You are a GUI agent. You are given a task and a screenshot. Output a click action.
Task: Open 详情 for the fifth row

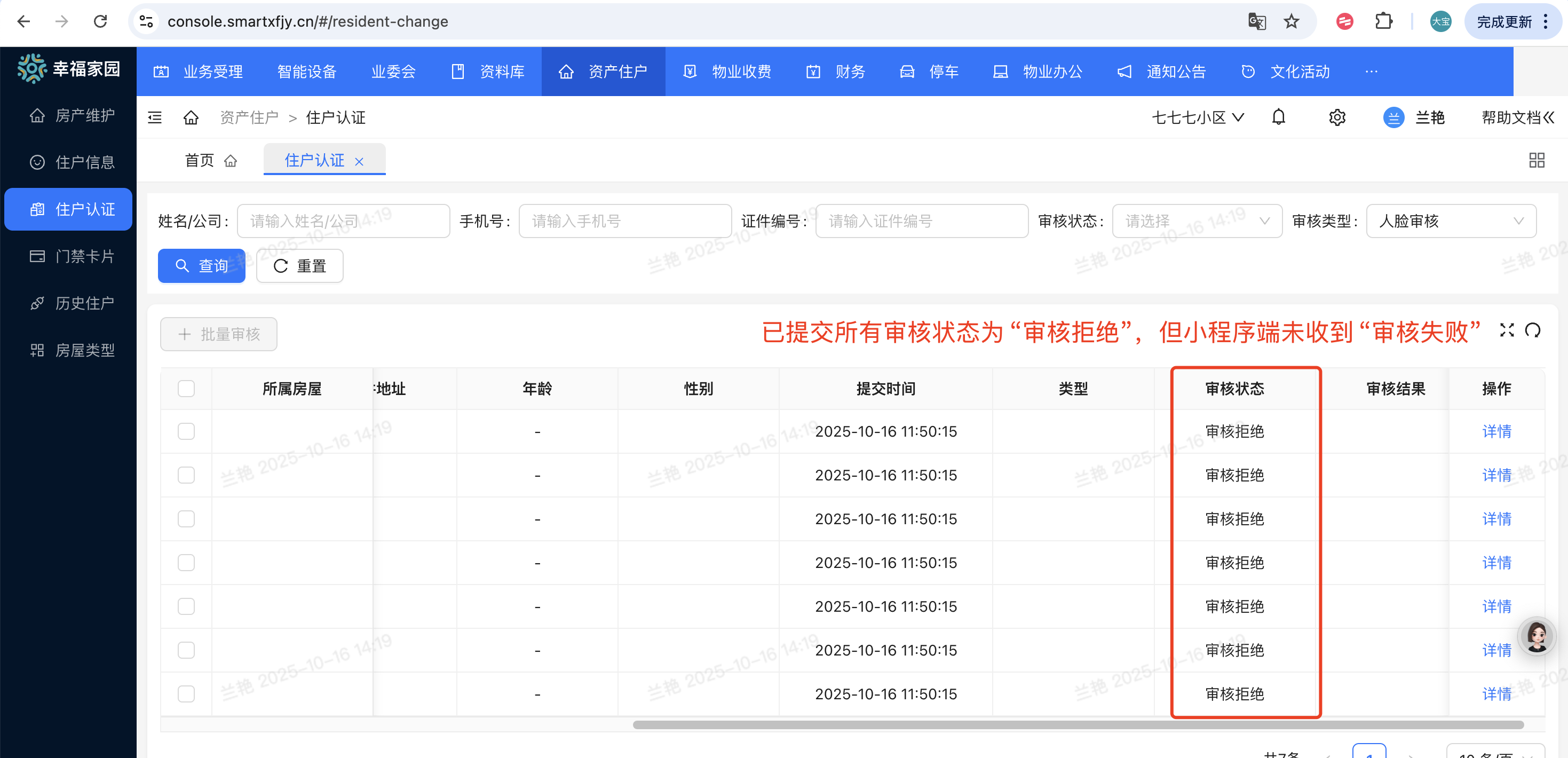click(1496, 606)
